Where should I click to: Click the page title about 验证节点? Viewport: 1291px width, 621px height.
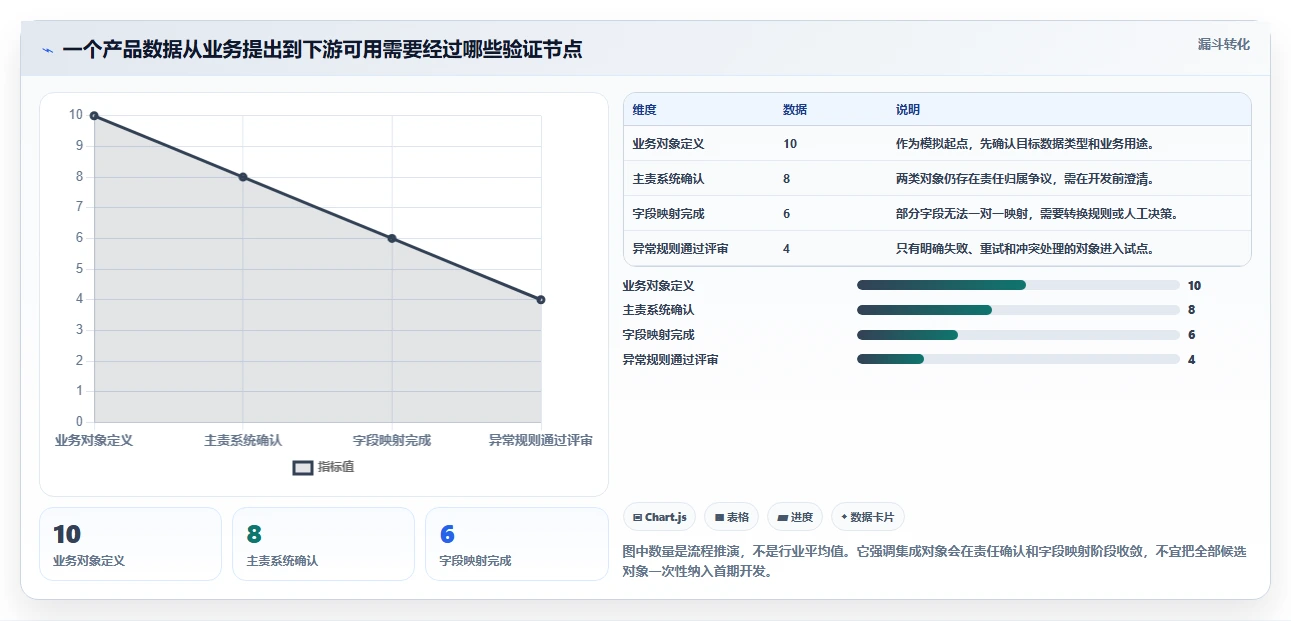coord(322,49)
